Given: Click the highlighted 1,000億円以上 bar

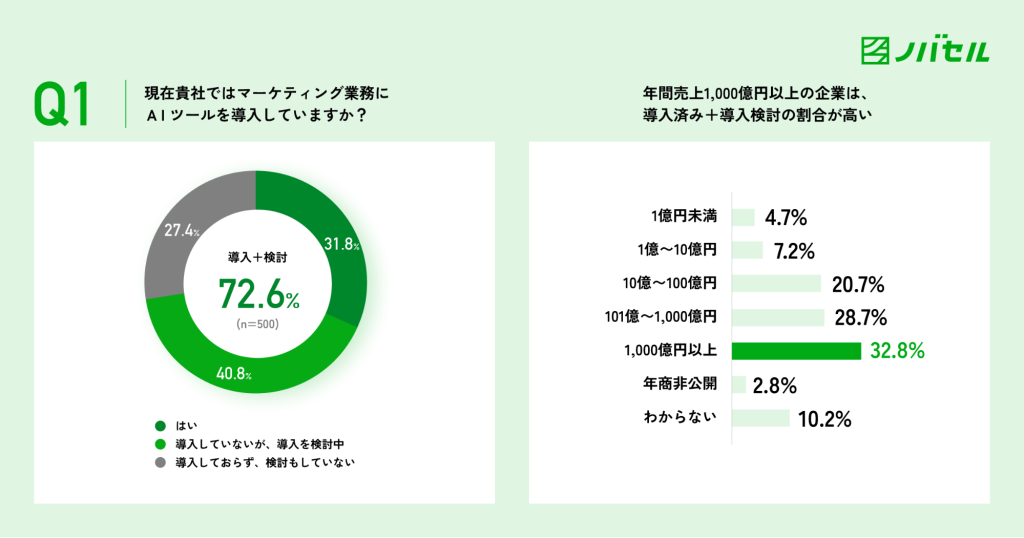Looking at the screenshot, I should tap(796, 351).
